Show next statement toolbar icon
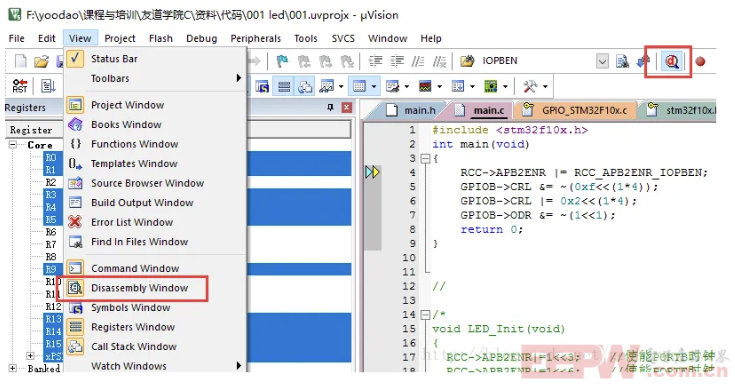This screenshot has height=385, width=735. [48, 86]
